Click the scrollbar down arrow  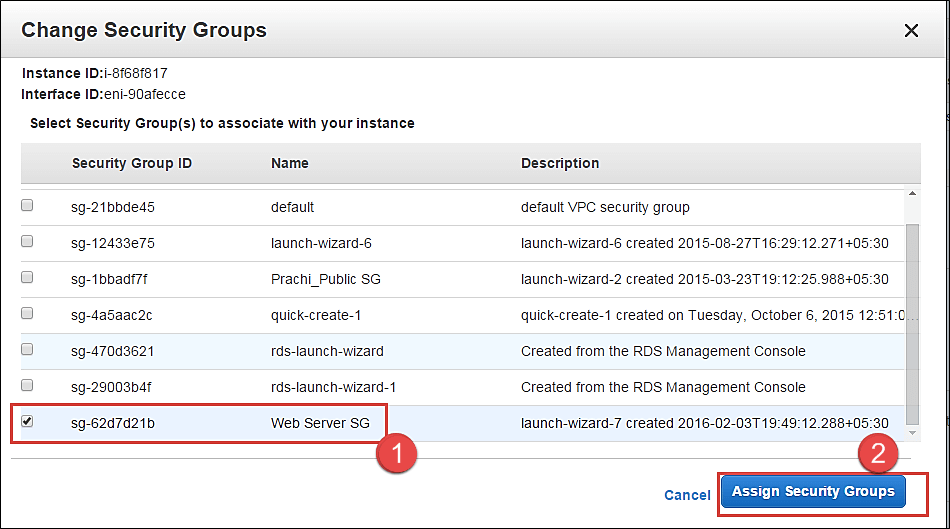[912, 432]
